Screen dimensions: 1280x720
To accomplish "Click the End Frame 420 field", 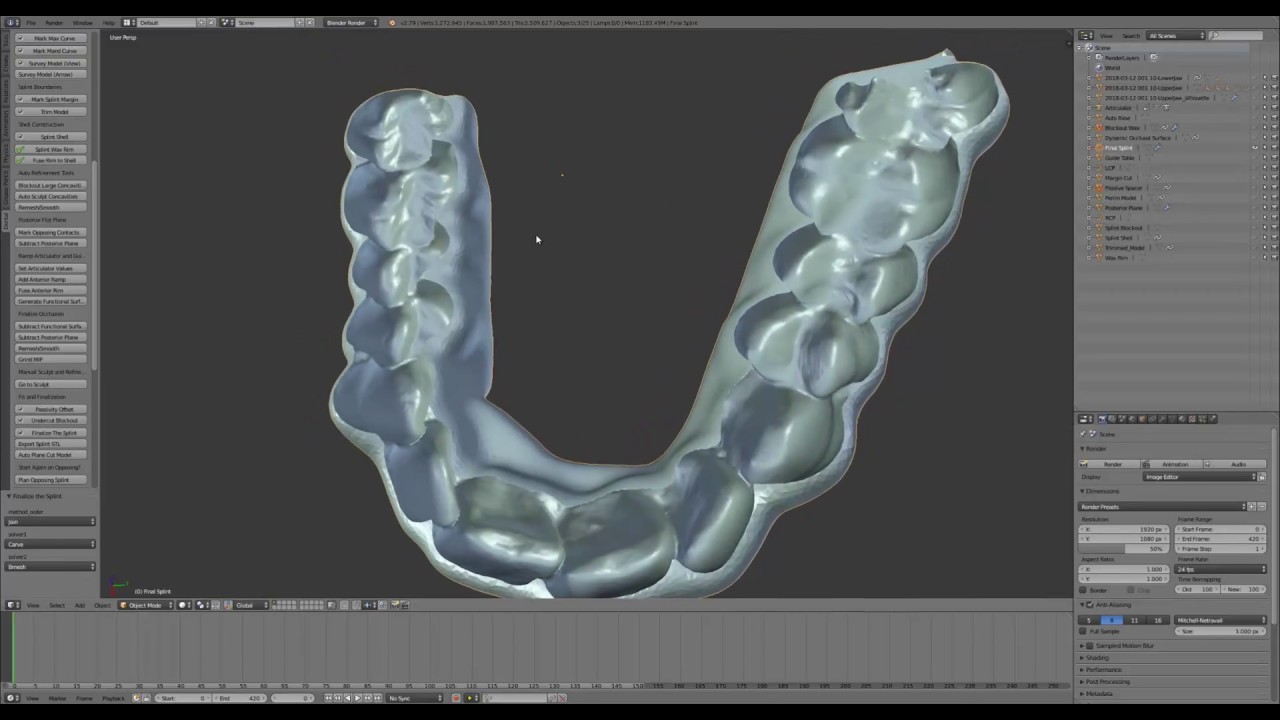I will [x=1222, y=539].
